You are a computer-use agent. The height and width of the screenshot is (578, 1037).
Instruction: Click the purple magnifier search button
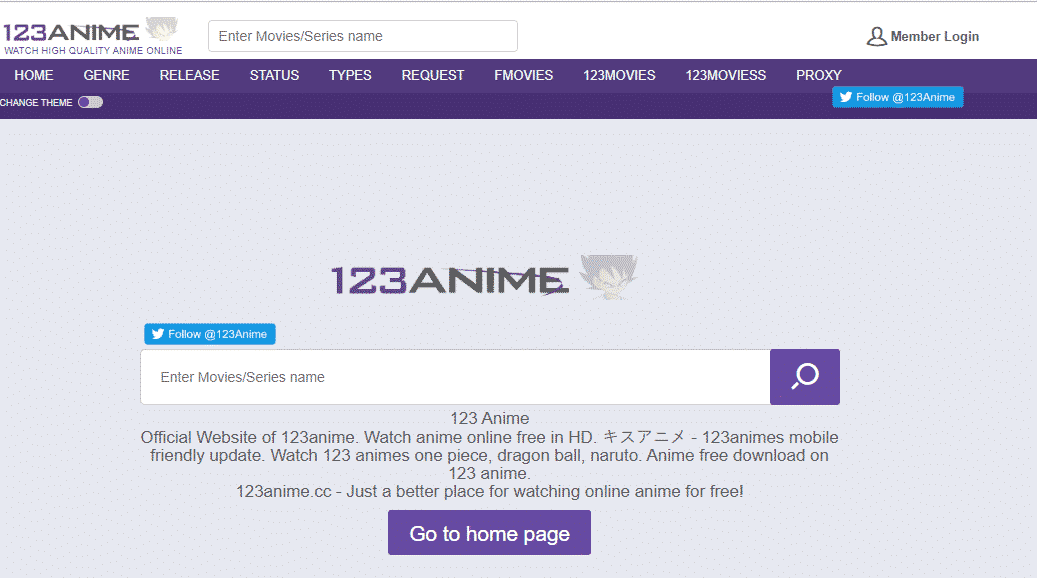[805, 377]
